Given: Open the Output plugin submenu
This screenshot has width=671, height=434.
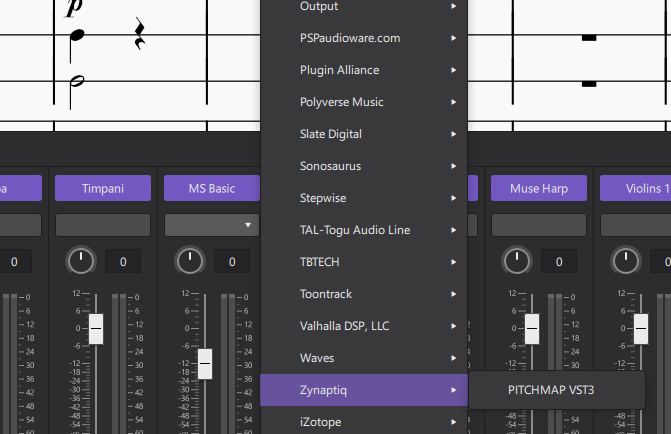Looking at the screenshot, I should pyautogui.click(x=364, y=6).
